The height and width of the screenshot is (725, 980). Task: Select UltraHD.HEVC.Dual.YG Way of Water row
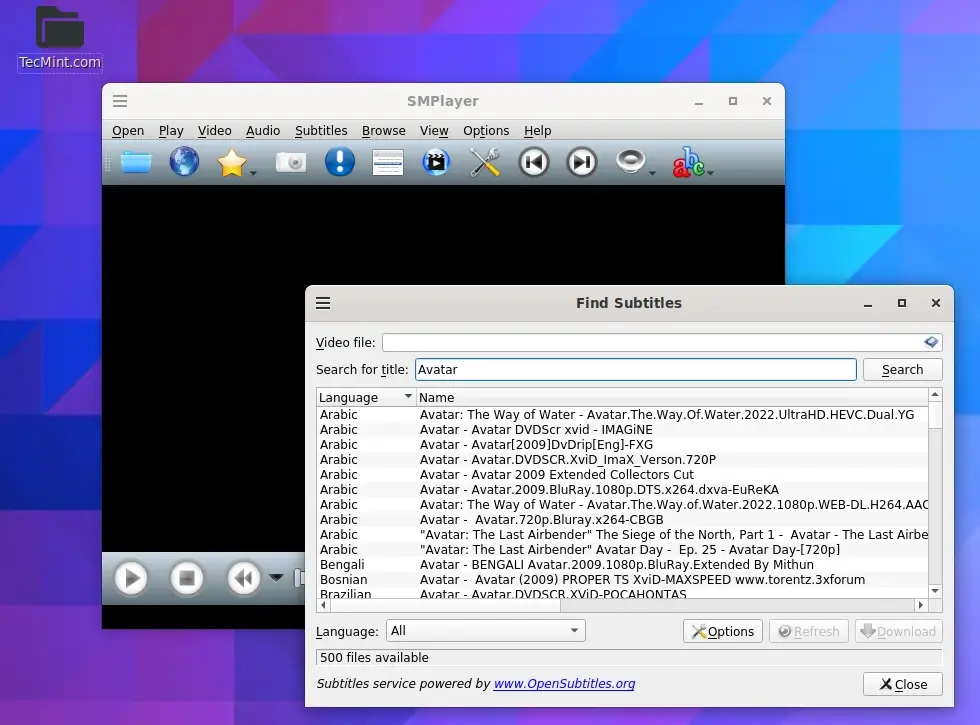point(622,414)
